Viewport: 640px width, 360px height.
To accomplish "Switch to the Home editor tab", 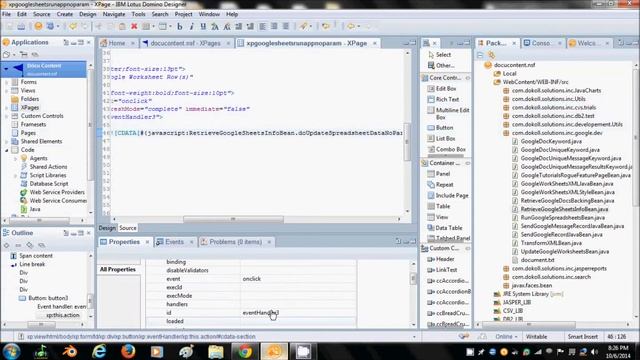I will [117, 43].
